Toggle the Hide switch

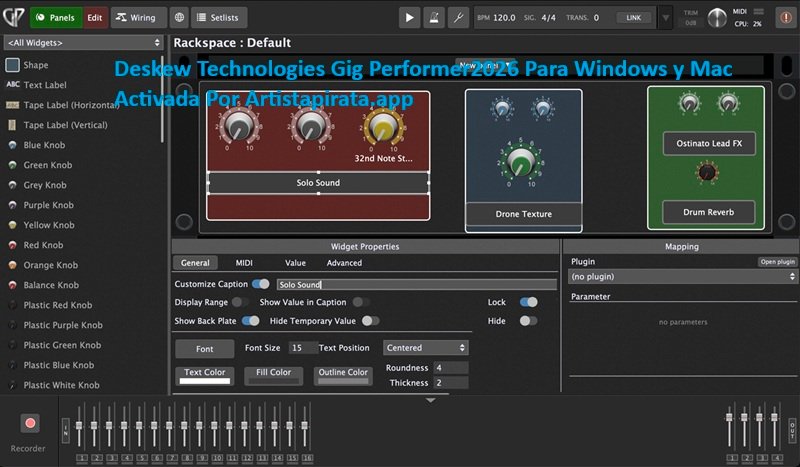coord(529,321)
